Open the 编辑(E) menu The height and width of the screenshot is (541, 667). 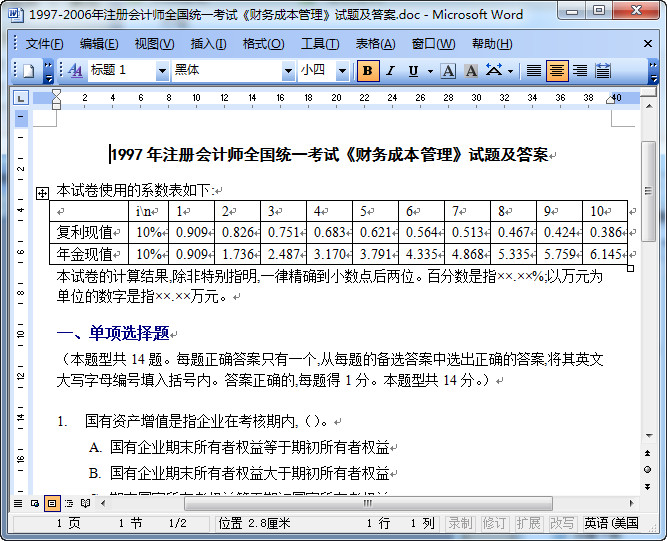pos(99,44)
